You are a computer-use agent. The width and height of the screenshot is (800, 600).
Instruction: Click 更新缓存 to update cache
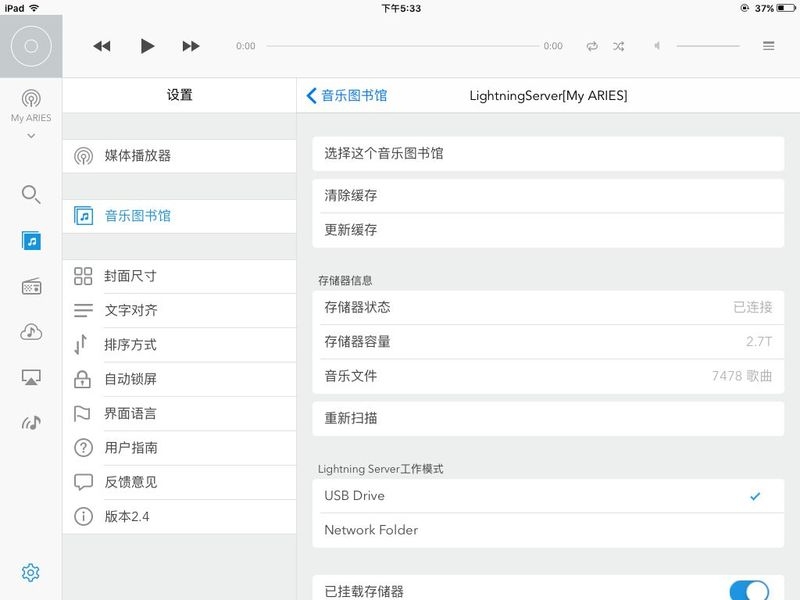[548, 230]
